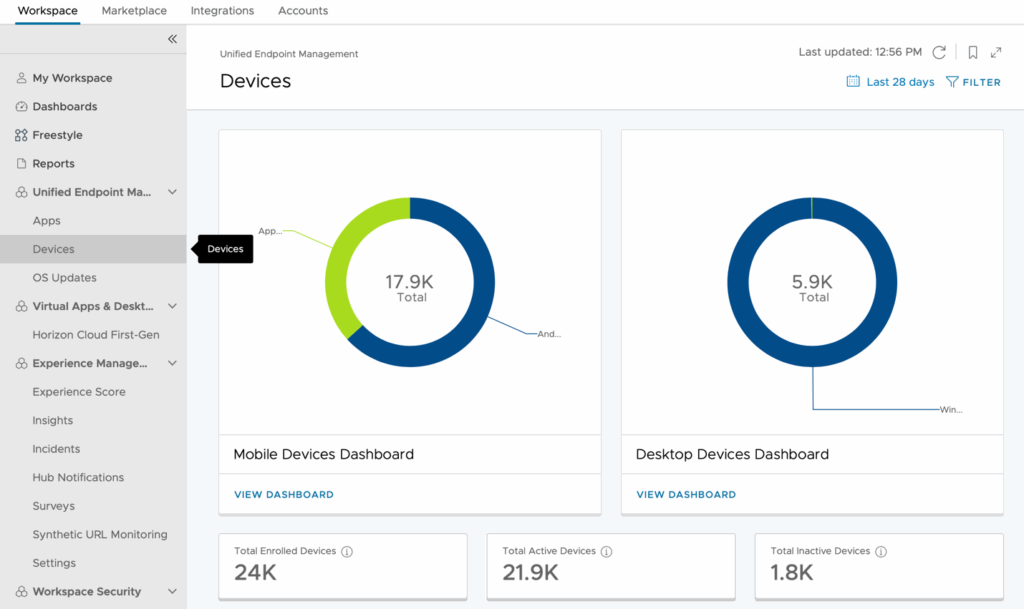Collapse the Virtual Apps & Desktops section
This screenshot has height=609, width=1024.
(172, 306)
